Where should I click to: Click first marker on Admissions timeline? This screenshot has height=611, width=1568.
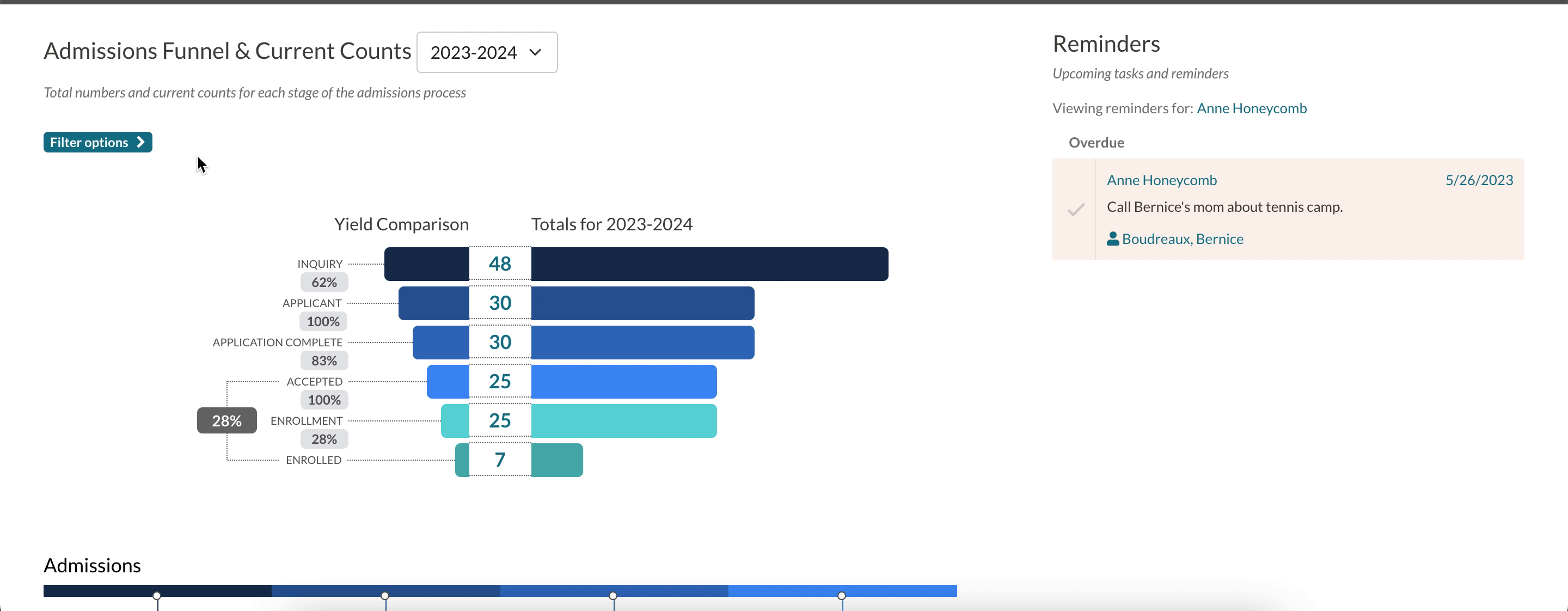click(x=157, y=596)
